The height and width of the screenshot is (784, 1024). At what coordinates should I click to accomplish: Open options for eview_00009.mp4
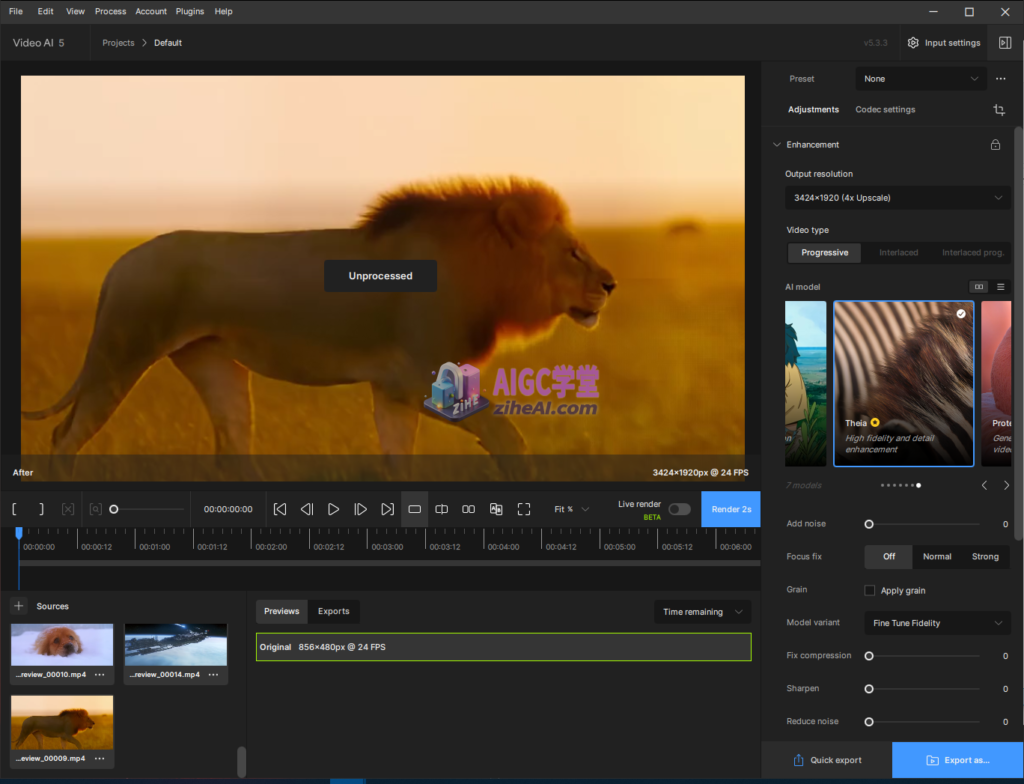click(99, 759)
